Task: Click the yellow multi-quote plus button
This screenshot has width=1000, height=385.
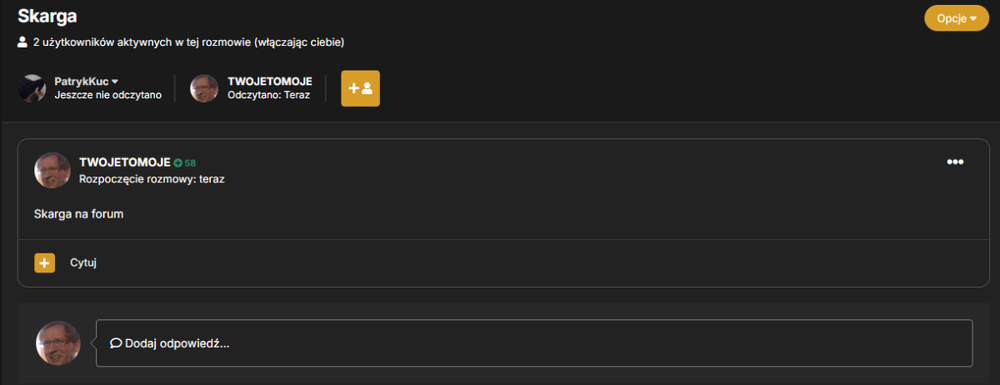Action: pos(45,263)
